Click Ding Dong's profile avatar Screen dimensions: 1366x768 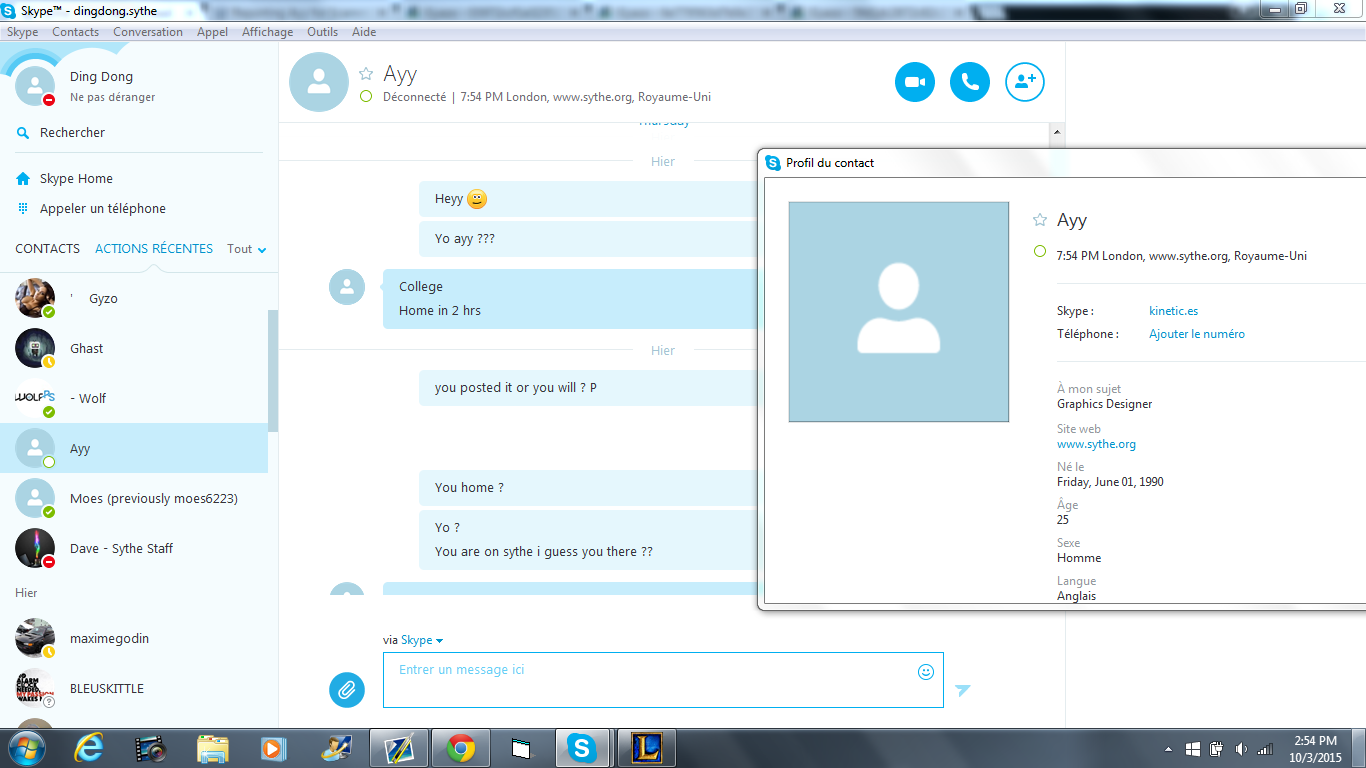[x=35, y=86]
